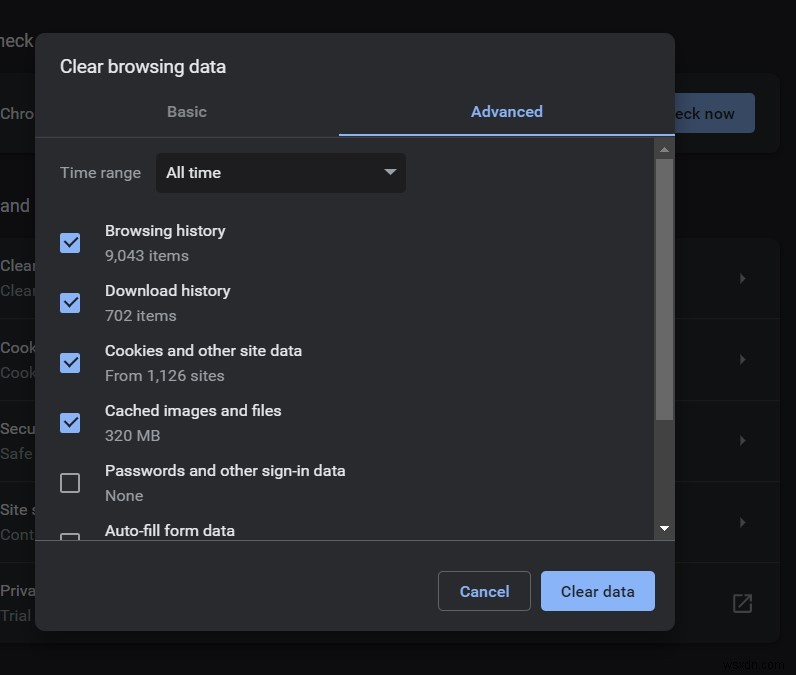
Task: Click the first background row chevron arrow
Action: tap(742, 279)
